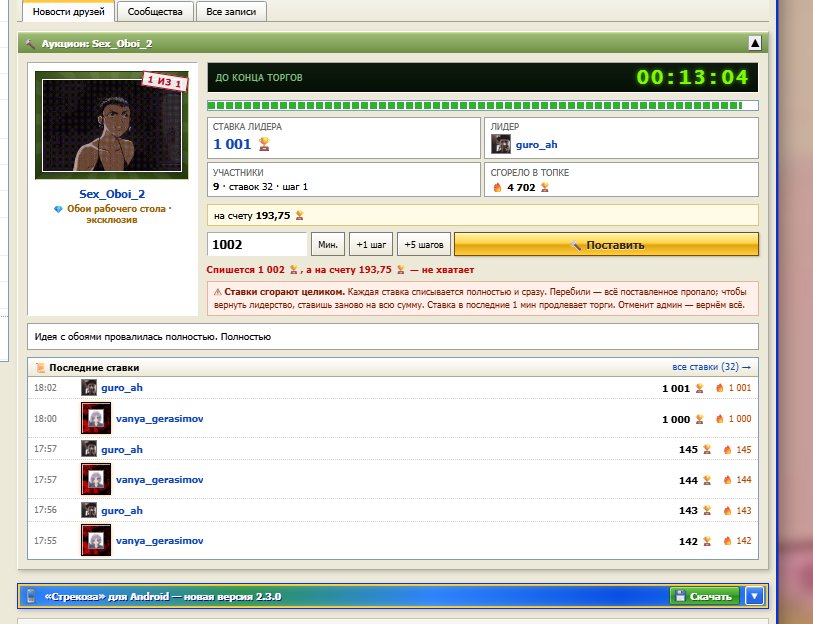Go to the Все записи tab
The image size is (813, 624).
pos(231,11)
